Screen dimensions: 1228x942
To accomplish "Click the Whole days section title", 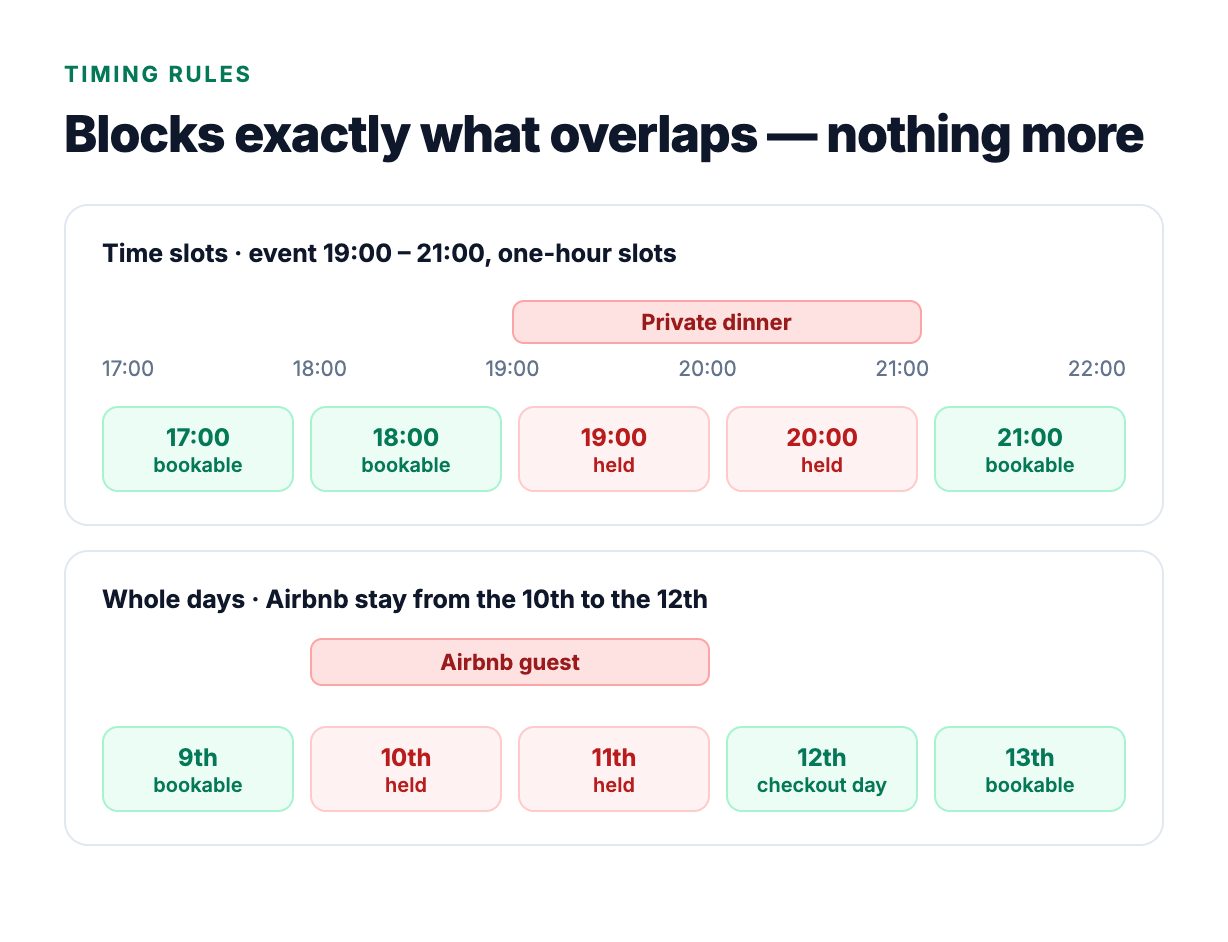I will (x=405, y=600).
